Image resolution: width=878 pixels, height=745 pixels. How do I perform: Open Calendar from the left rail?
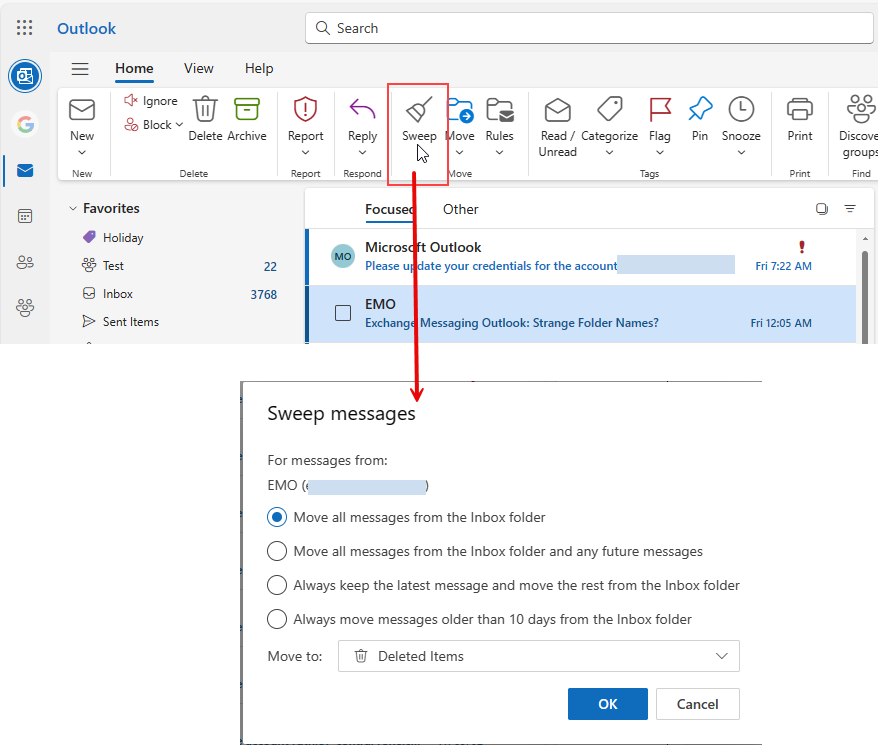pos(25,216)
